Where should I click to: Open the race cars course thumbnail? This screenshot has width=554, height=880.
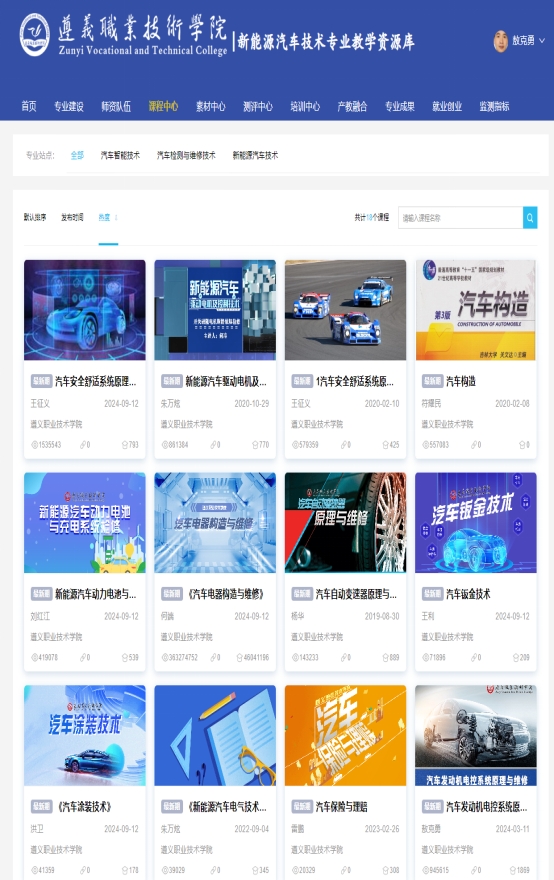345,310
